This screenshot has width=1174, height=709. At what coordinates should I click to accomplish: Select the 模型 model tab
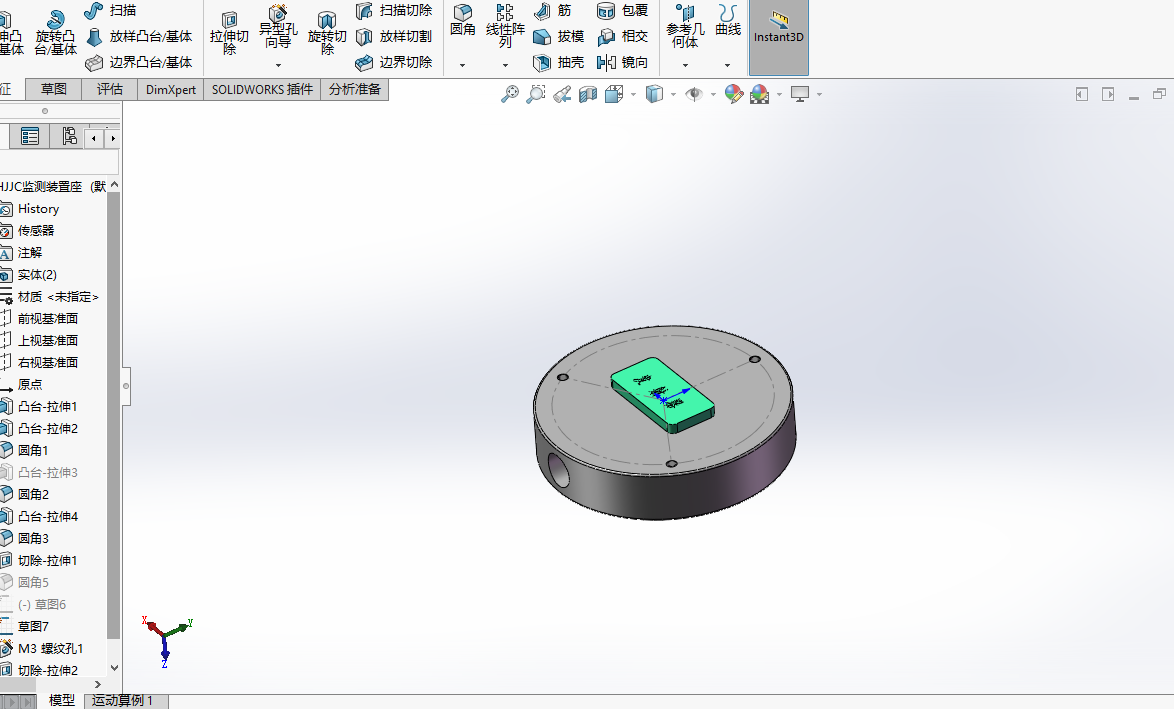pyautogui.click(x=61, y=701)
